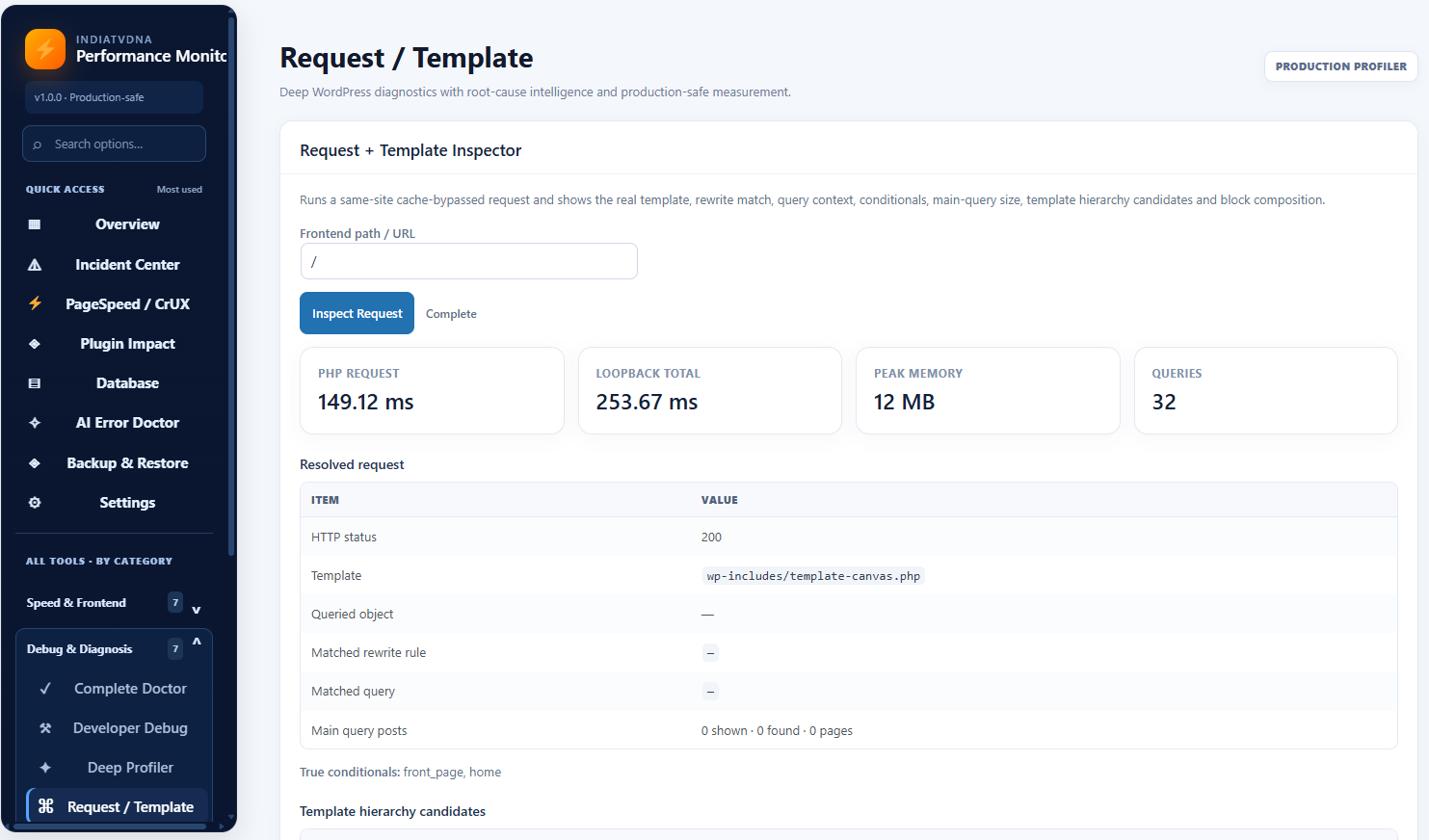Select Deep Profiler tool

[x=119, y=768]
